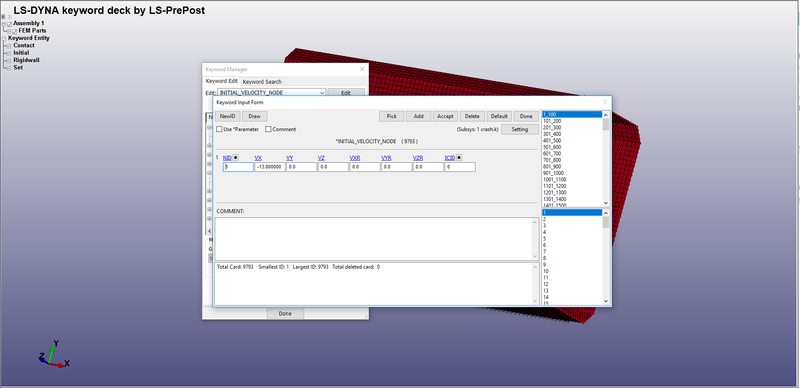Click the Delete button
The width and height of the screenshot is (800, 388).
[472, 116]
